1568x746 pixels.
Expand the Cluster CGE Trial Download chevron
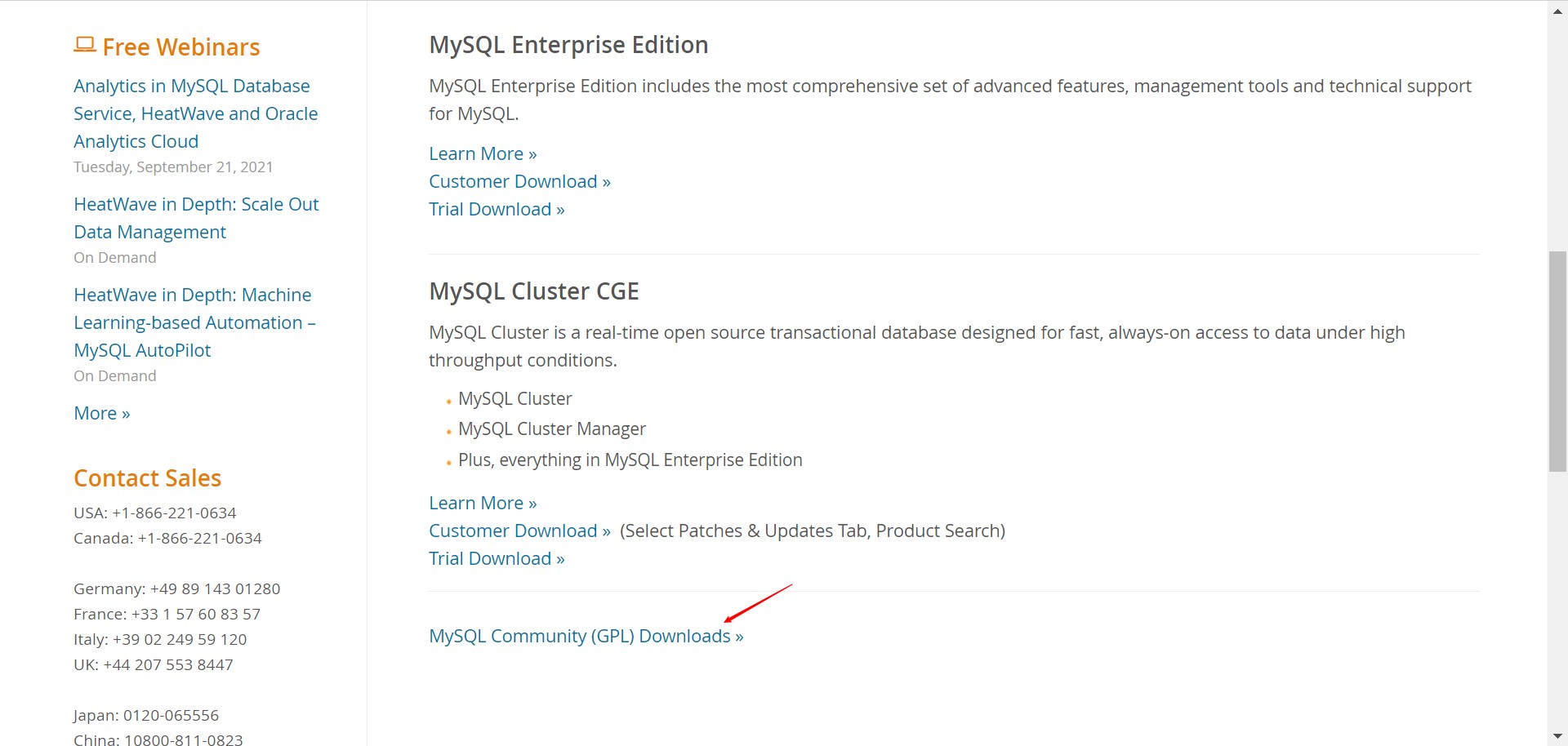pyautogui.click(x=559, y=558)
